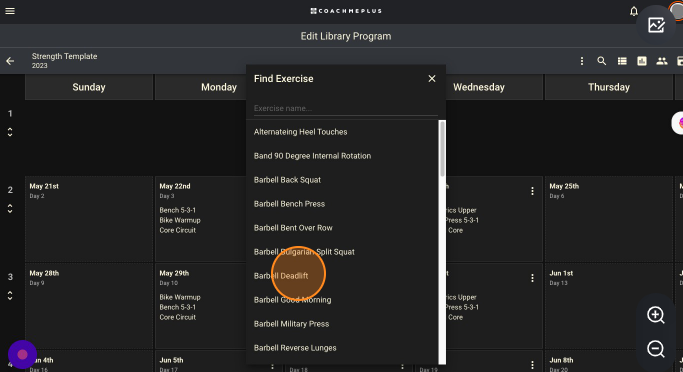Click the Strength Template program title
Image resolution: width=683 pixels, height=372 pixels.
pyautogui.click(x=64, y=56)
